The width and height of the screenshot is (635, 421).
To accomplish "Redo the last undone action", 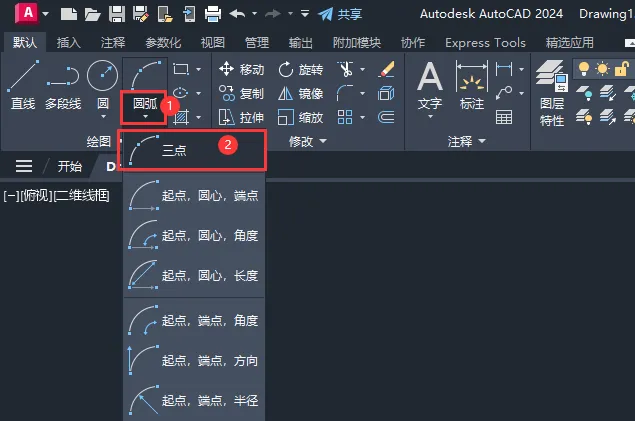I will (273, 14).
